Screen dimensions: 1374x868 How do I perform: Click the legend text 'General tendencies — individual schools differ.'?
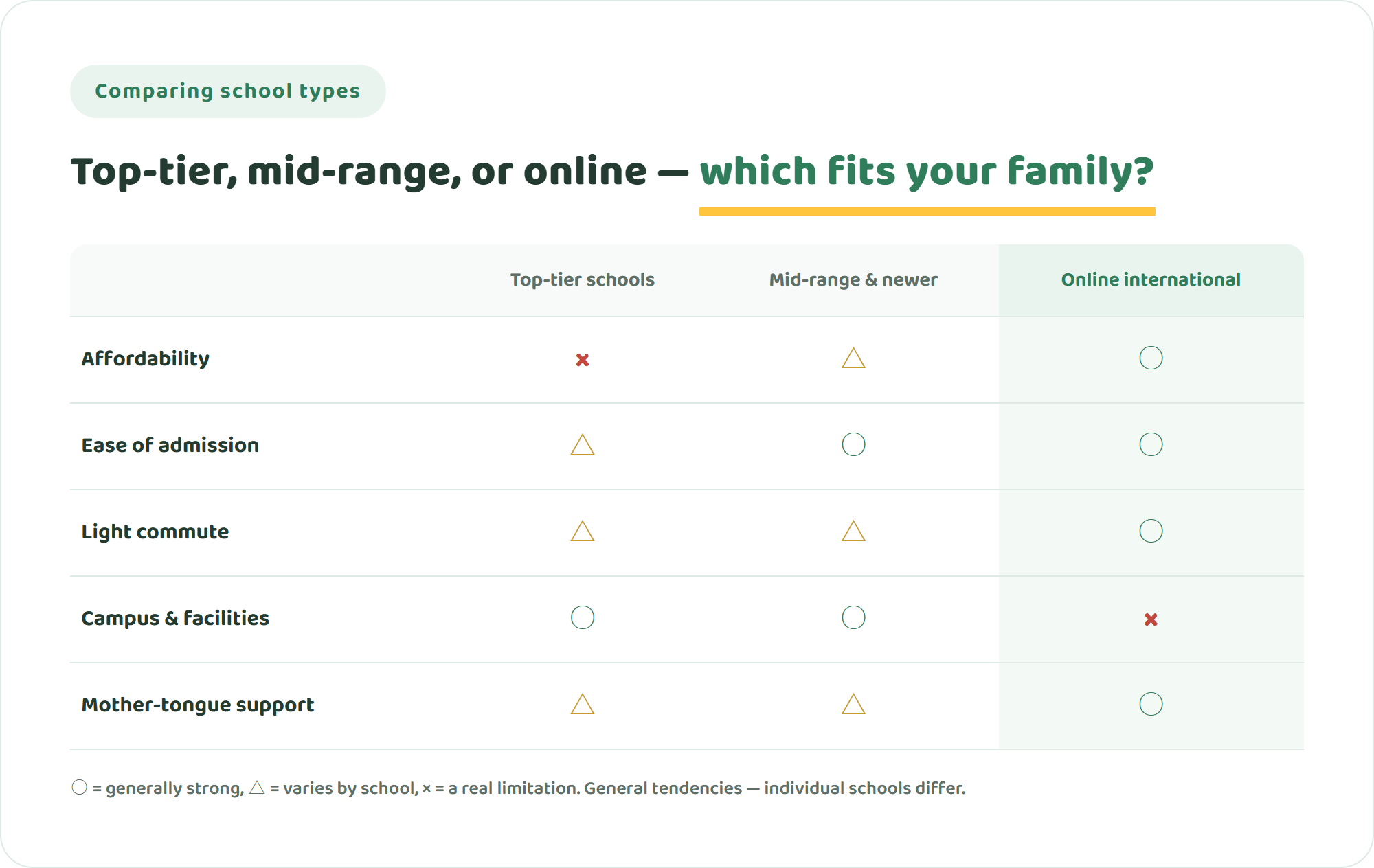pyautogui.click(x=775, y=788)
